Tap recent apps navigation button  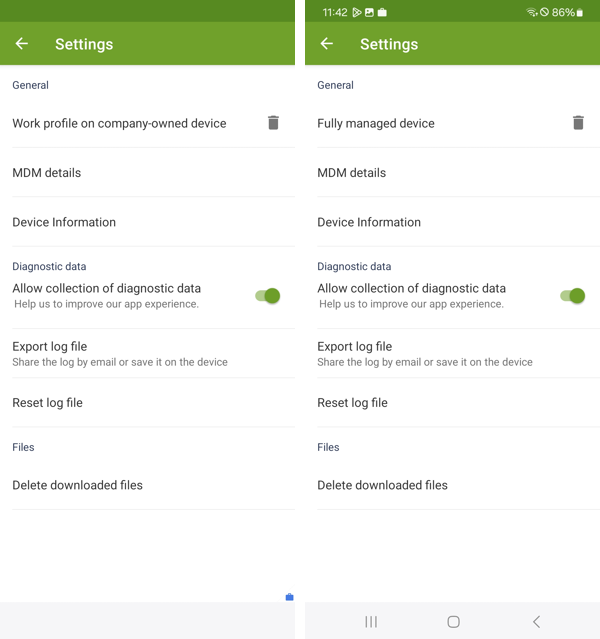tap(371, 621)
